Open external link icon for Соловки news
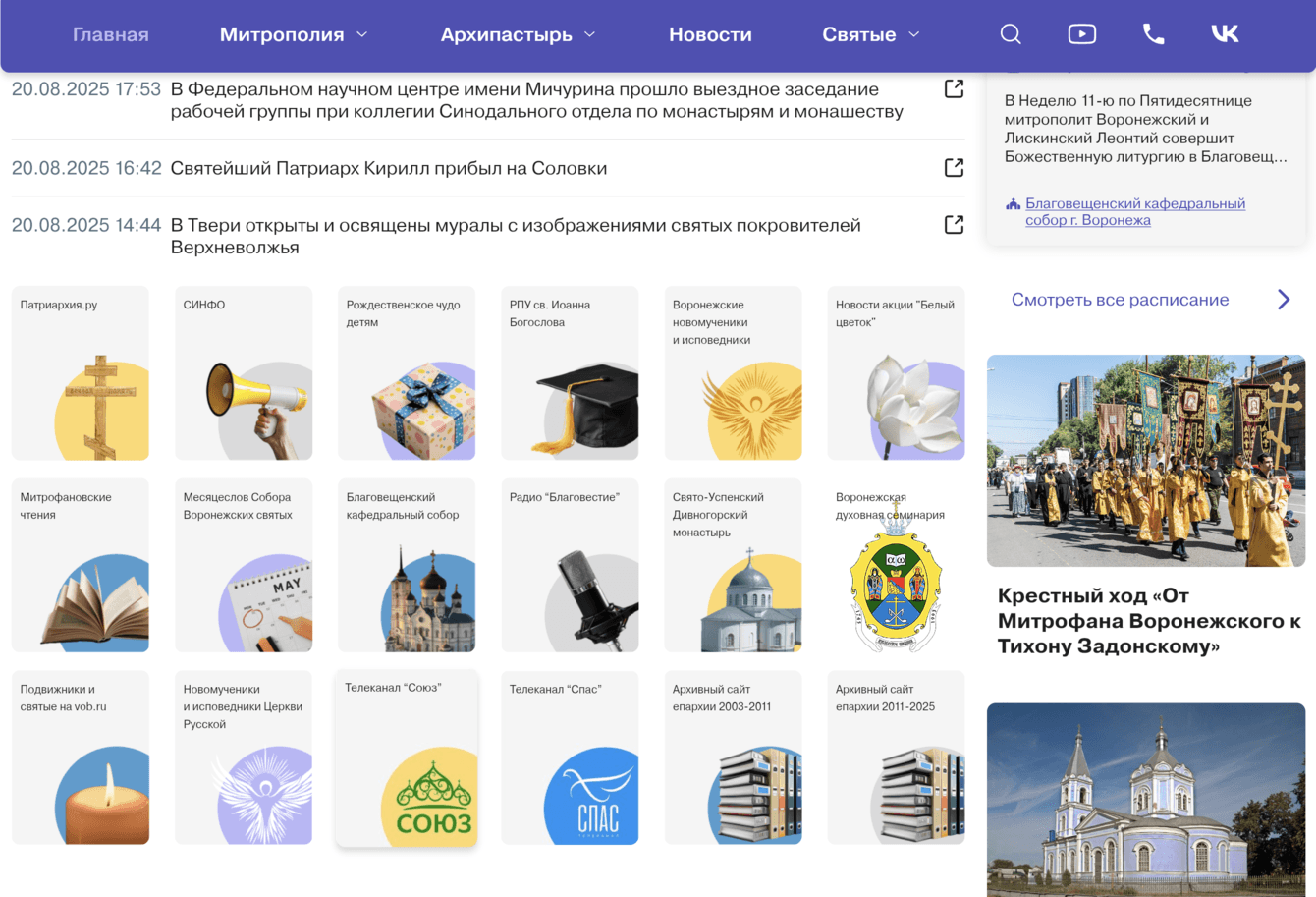Image resolution: width=1316 pixels, height=897 pixels. [954, 168]
